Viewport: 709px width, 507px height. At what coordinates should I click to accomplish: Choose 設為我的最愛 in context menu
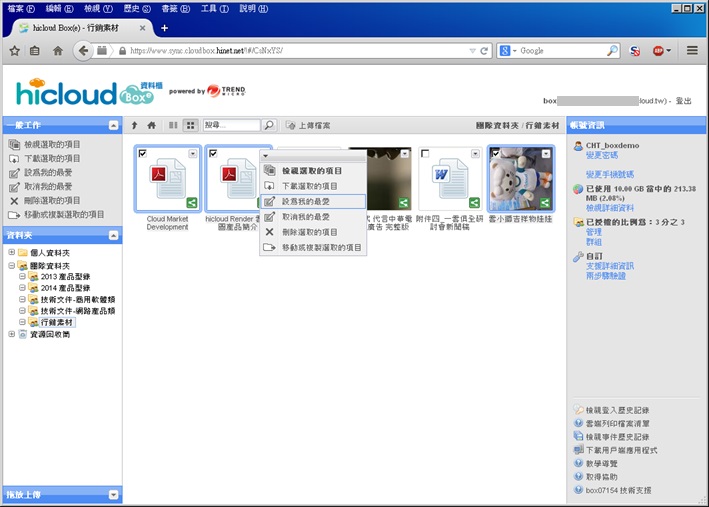[313, 201]
